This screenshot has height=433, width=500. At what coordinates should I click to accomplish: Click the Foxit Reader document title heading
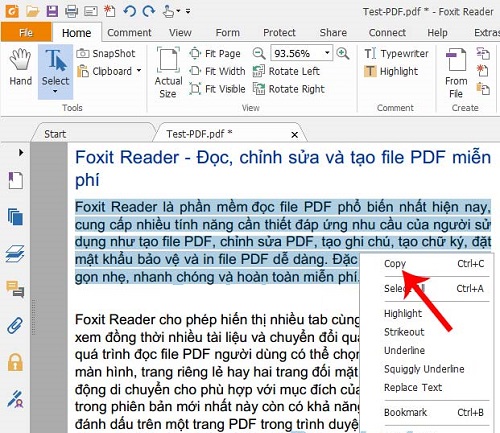coord(283,169)
